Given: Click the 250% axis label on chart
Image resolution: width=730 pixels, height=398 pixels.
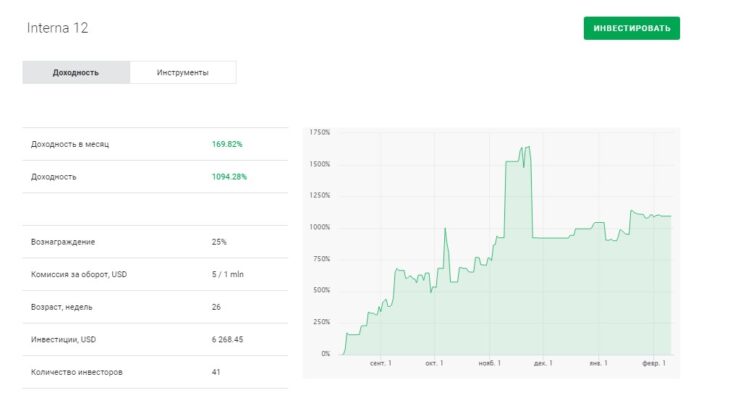Looking at the screenshot, I should [x=321, y=322].
